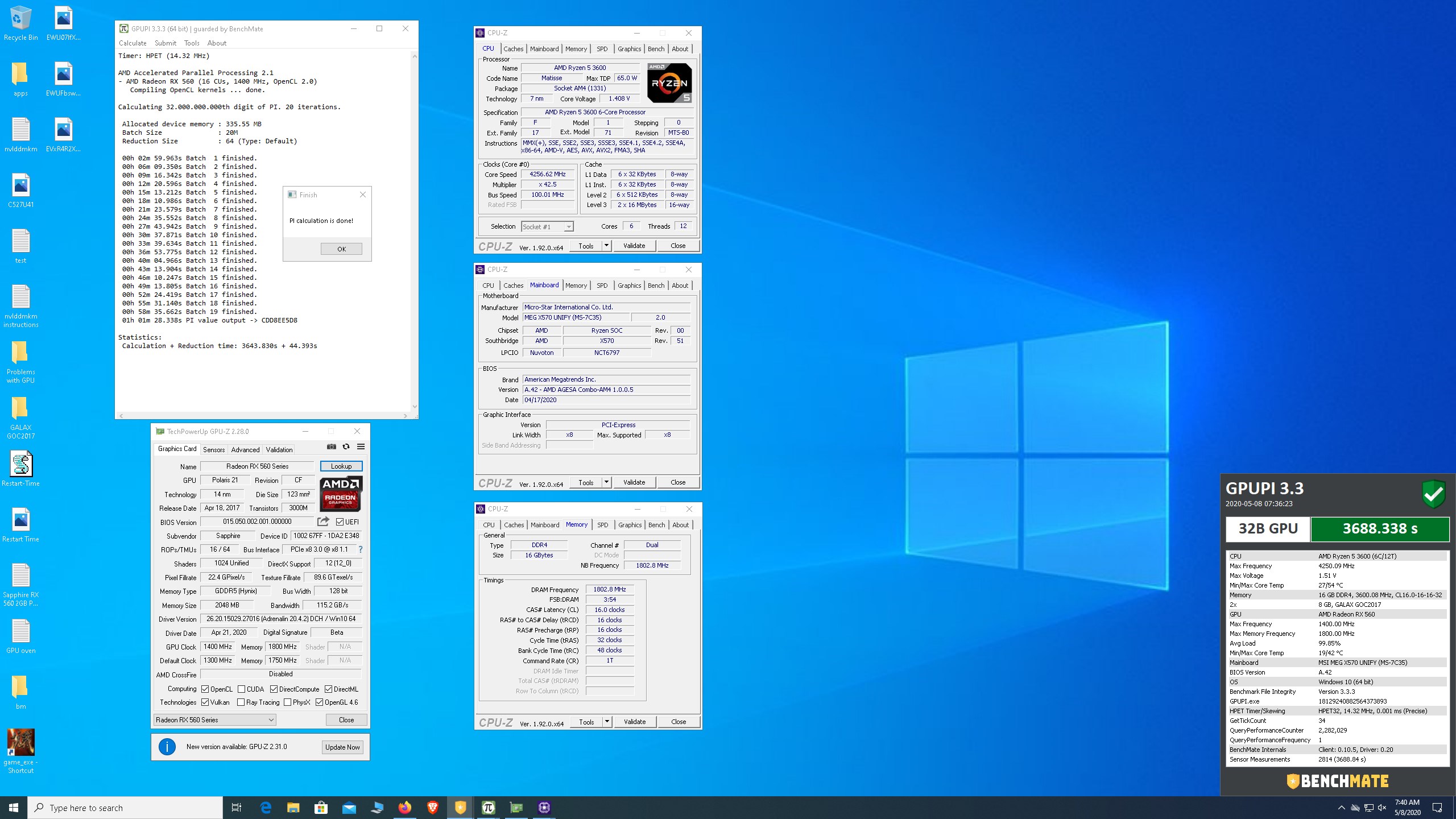1456x819 pixels.
Task: Switch to GPUPI app on taskbar
Action: click(488, 808)
